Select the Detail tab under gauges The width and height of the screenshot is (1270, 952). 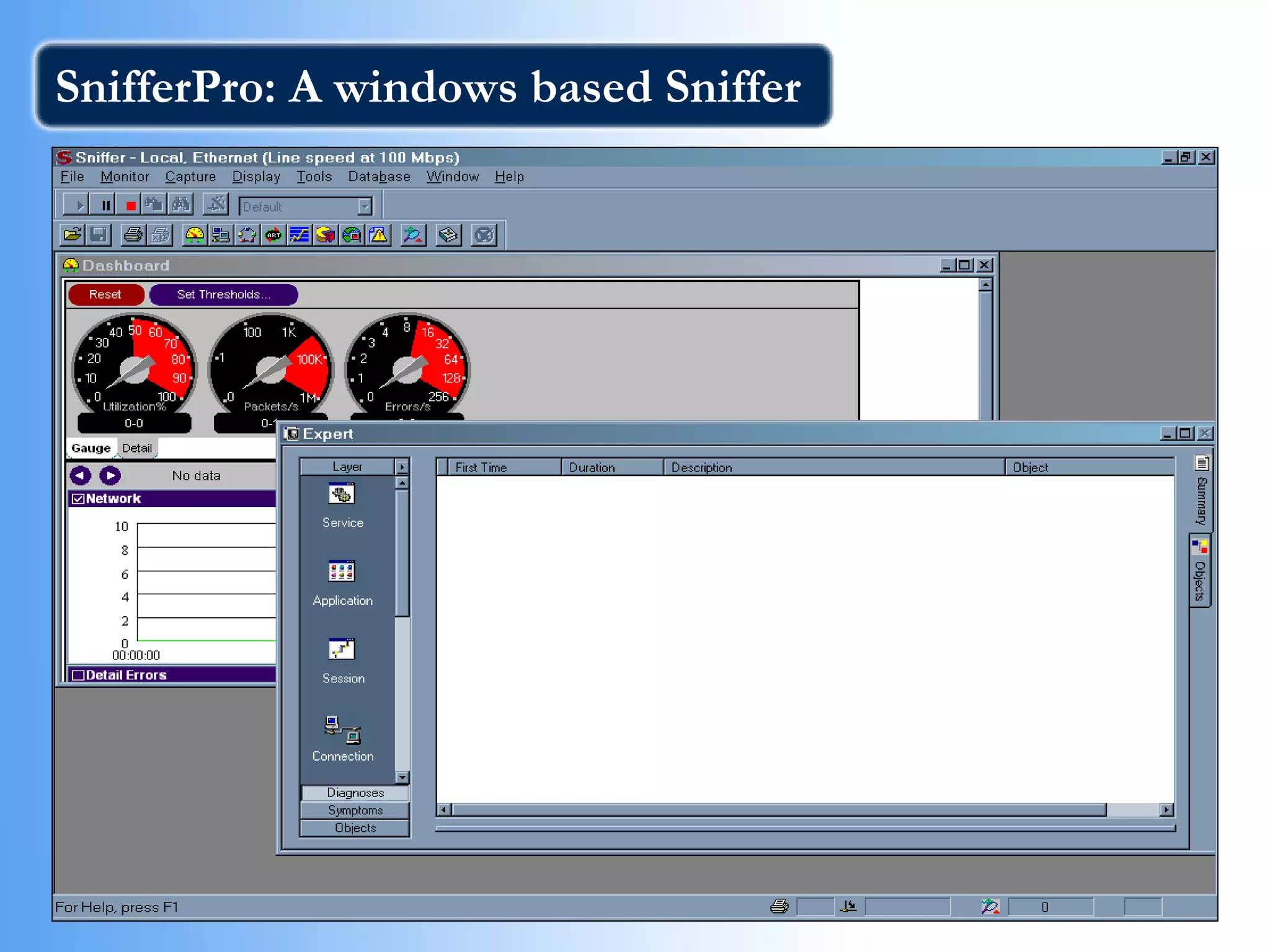click(136, 448)
